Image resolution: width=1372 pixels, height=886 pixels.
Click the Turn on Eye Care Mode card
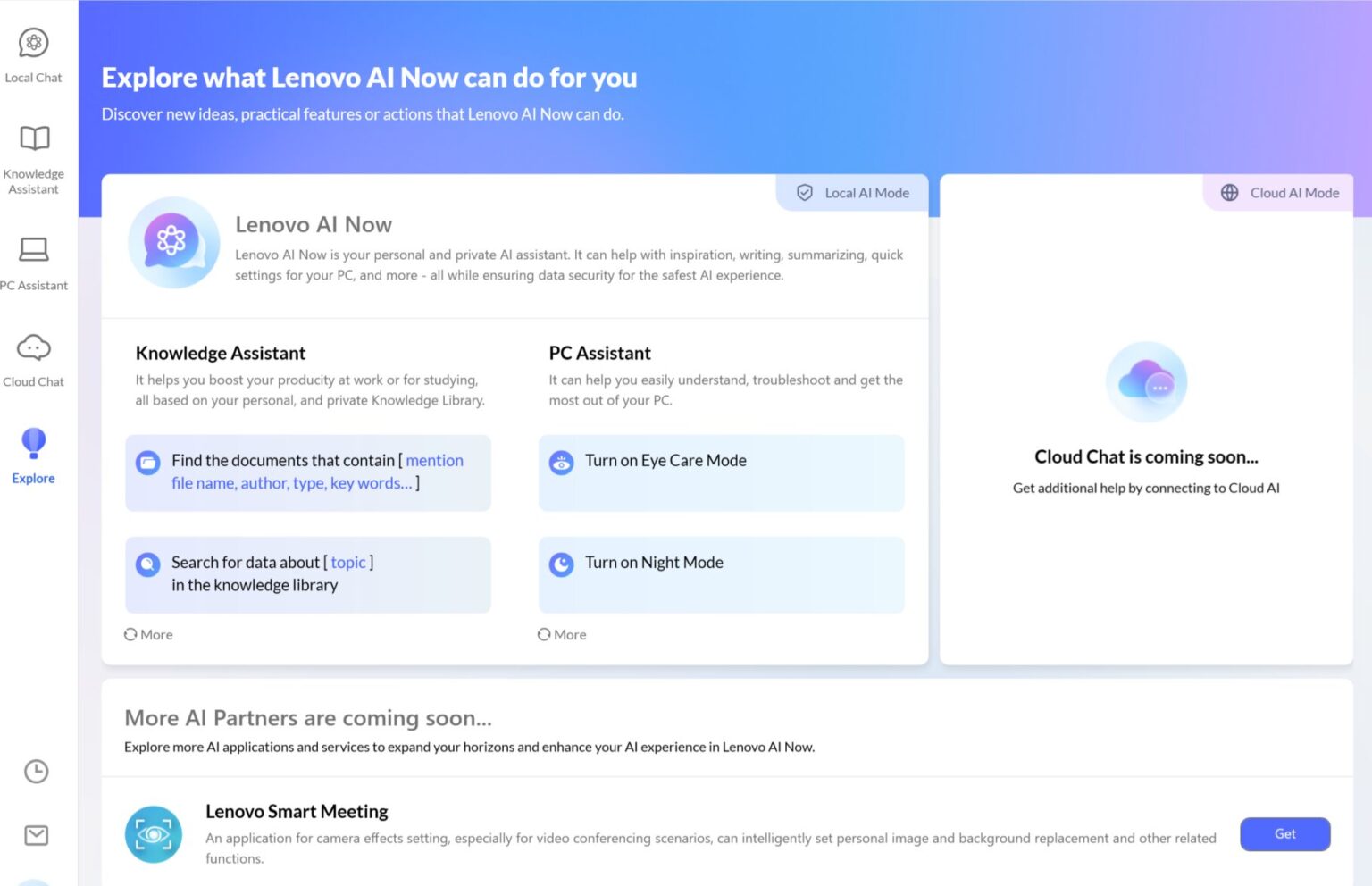(721, 472)
